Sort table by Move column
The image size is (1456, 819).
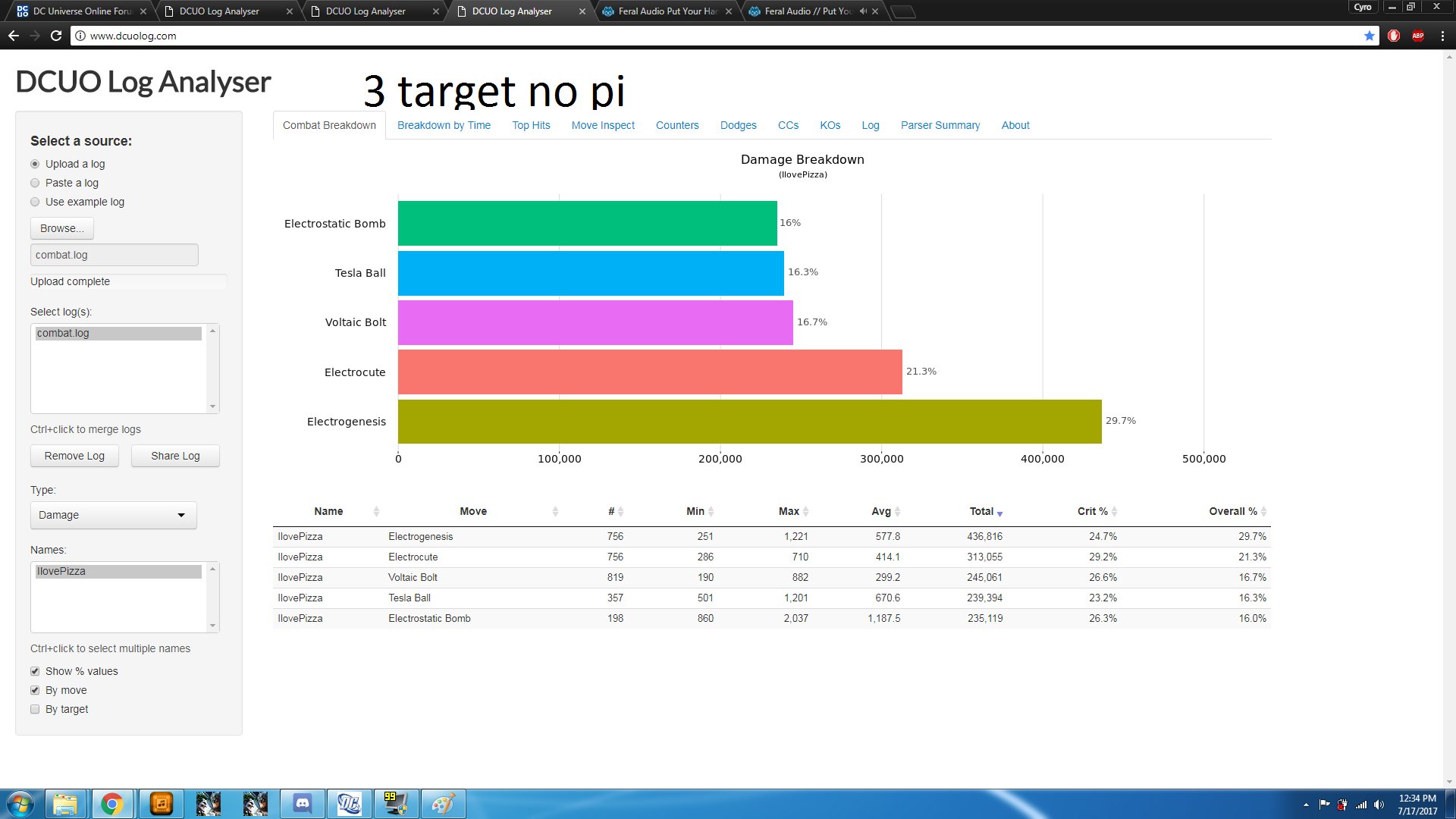point(473,511)
